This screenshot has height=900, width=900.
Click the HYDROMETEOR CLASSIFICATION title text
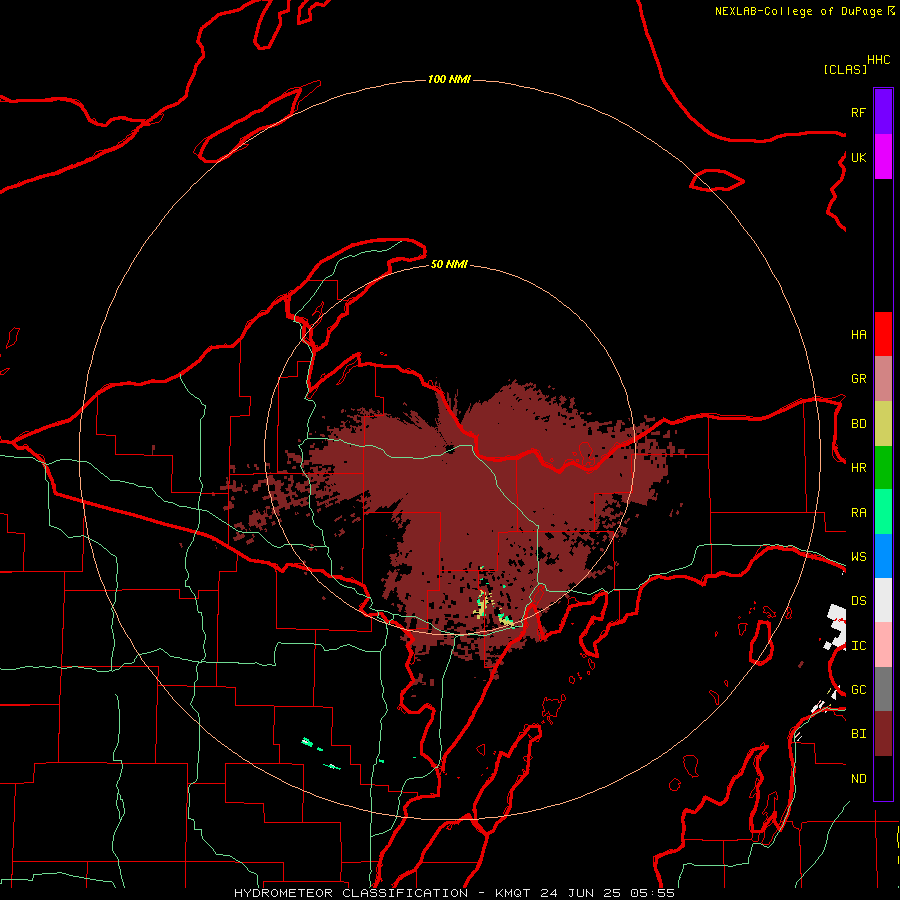tap(351, 893)
